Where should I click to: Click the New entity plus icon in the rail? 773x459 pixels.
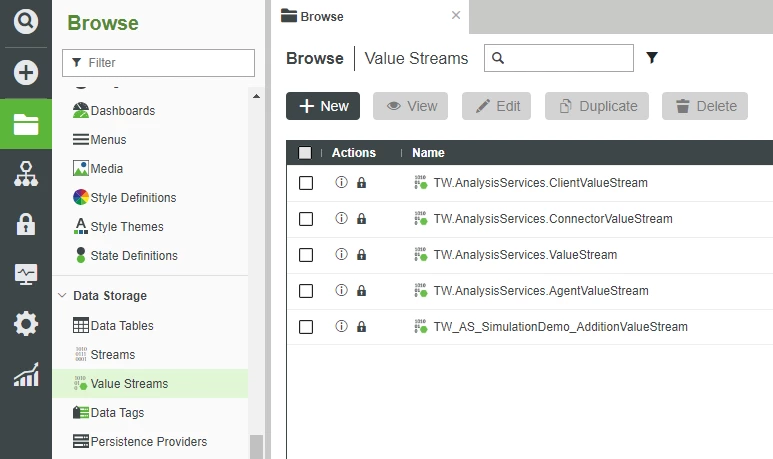pyautogui.click(x=26, y=73)
